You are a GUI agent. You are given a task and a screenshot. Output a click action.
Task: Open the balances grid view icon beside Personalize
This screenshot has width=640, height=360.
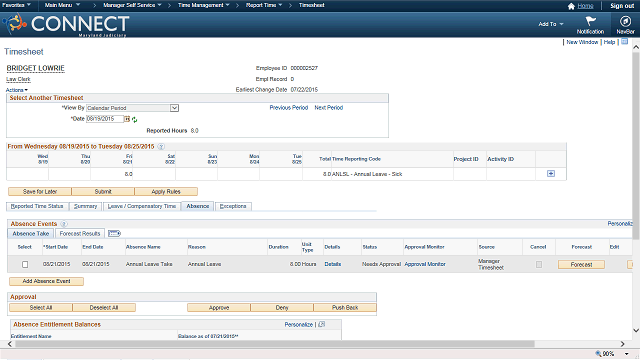tap(322, 324)
